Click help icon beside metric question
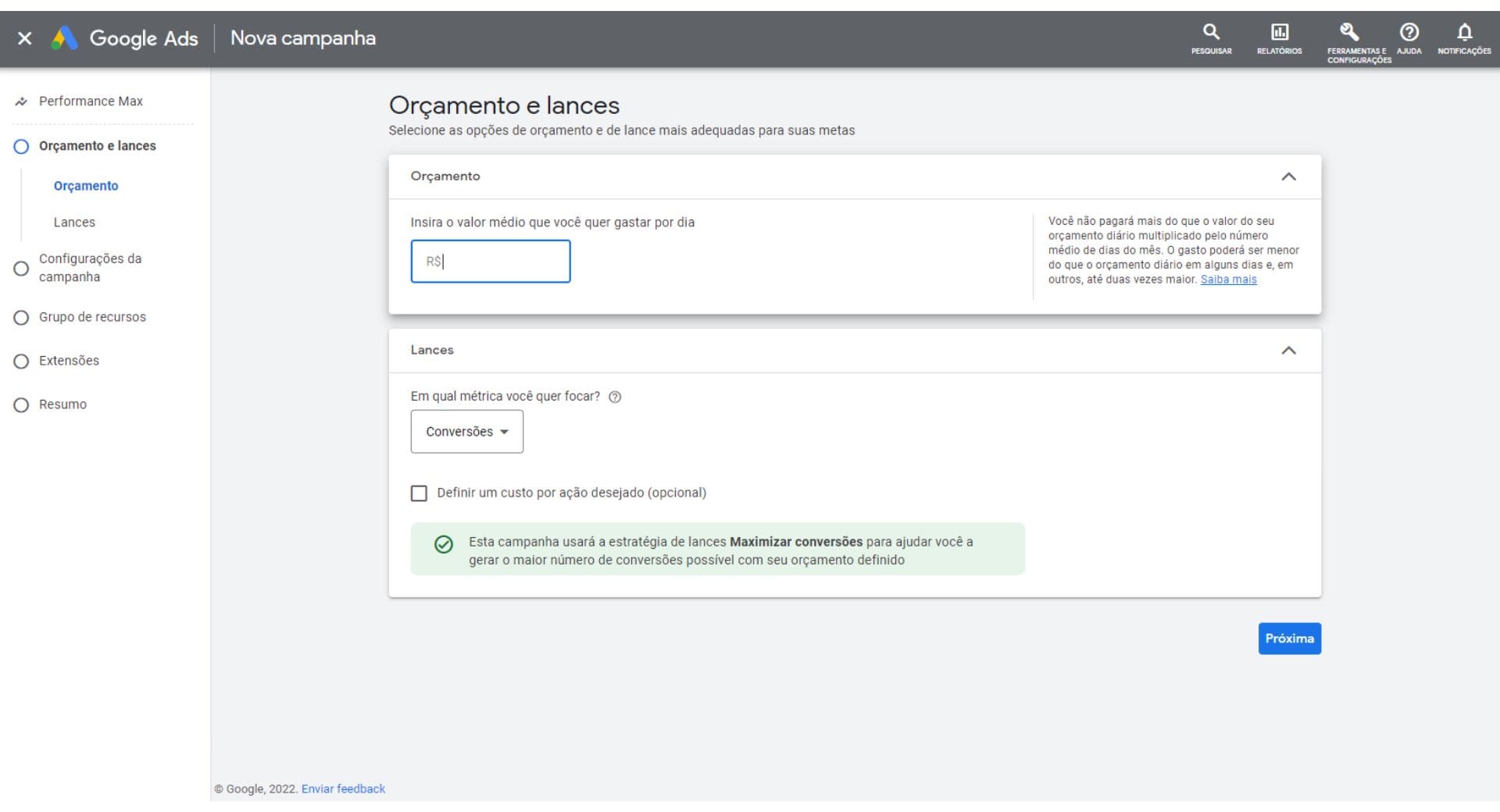Image resolution: width=1500 pixels, height=812 pixels. (x=615, y=397)
